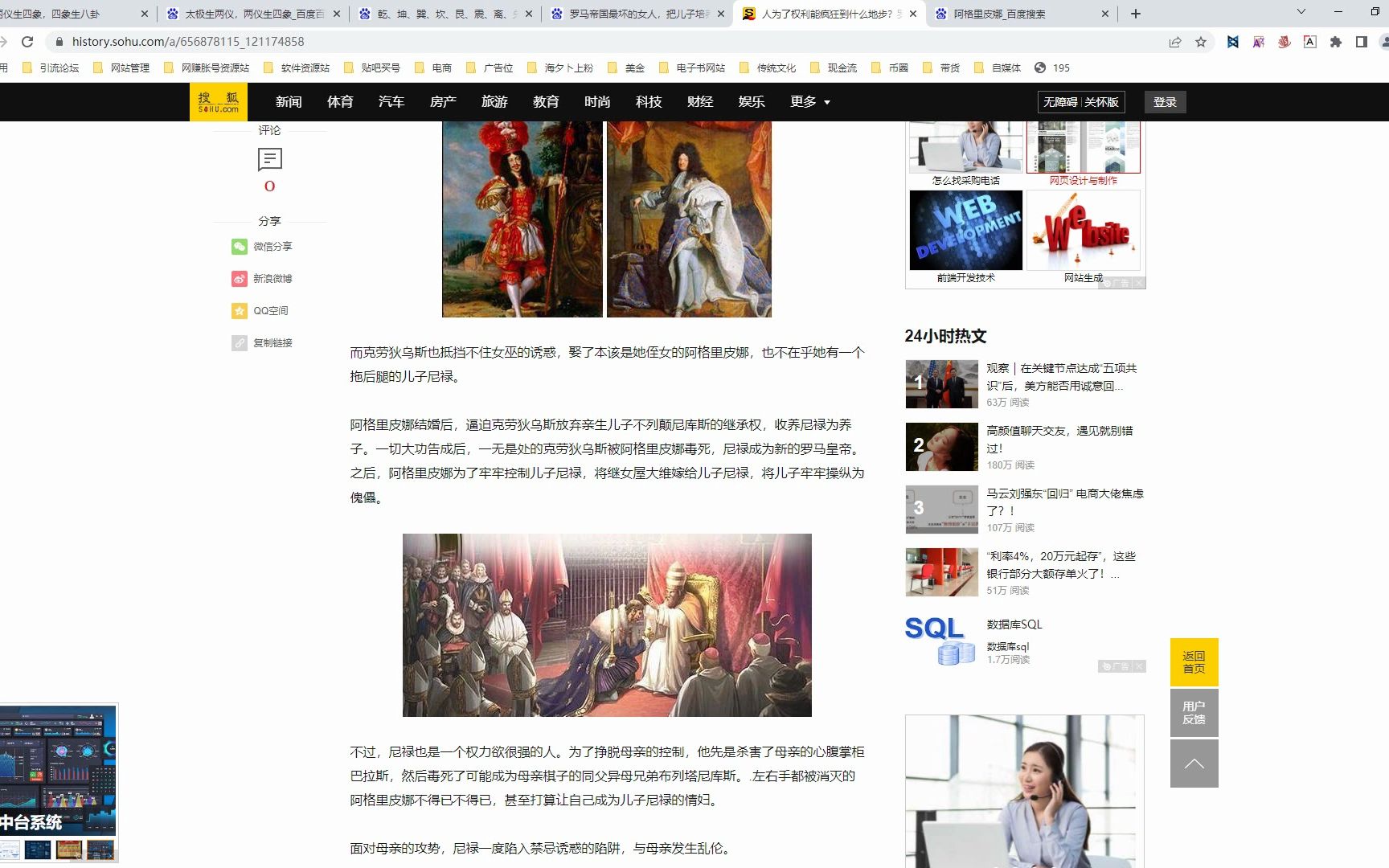Open the 软件资源站 bookmark folder
1389x868 pixels.
tap(297, 68)
